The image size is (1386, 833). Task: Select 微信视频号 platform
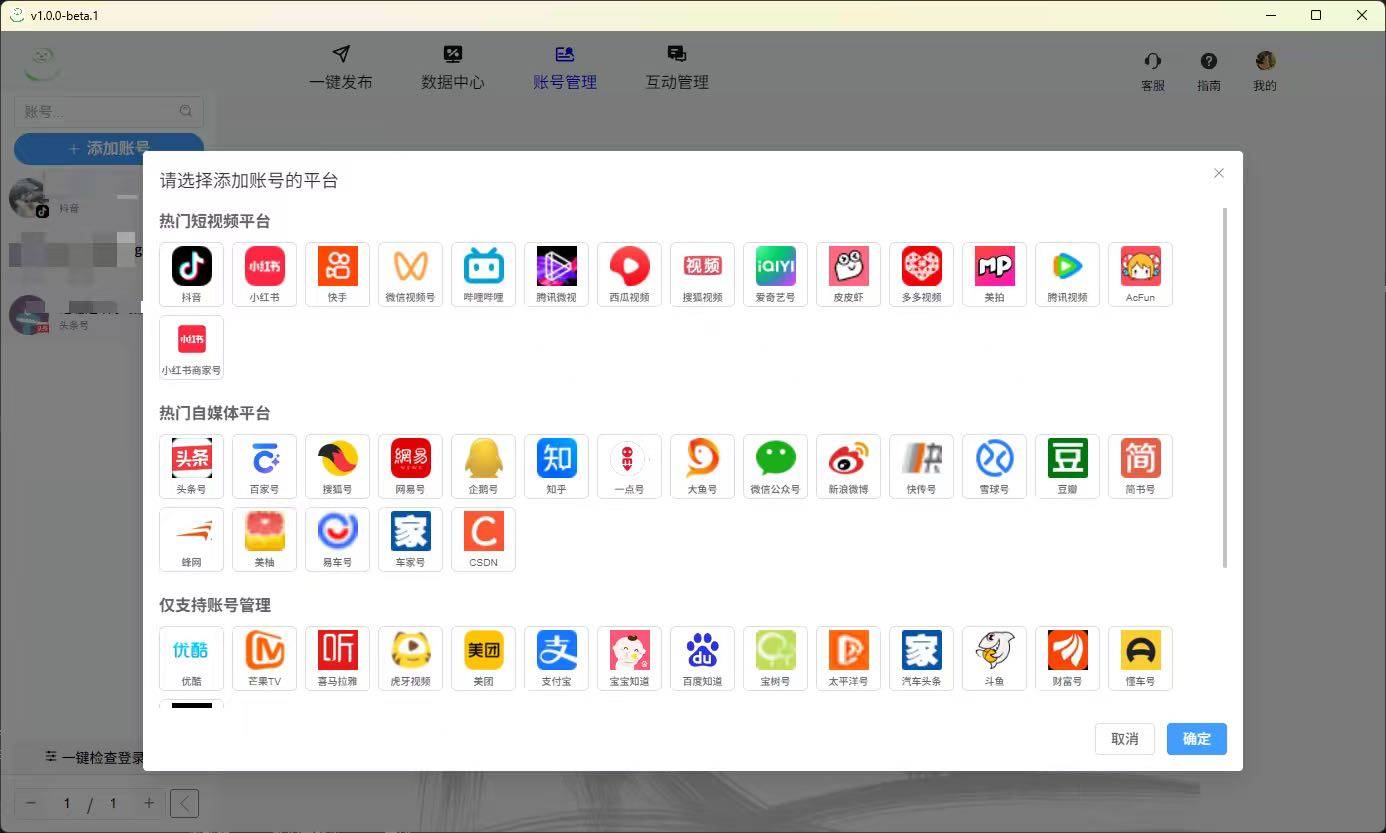tap(410, 274)
